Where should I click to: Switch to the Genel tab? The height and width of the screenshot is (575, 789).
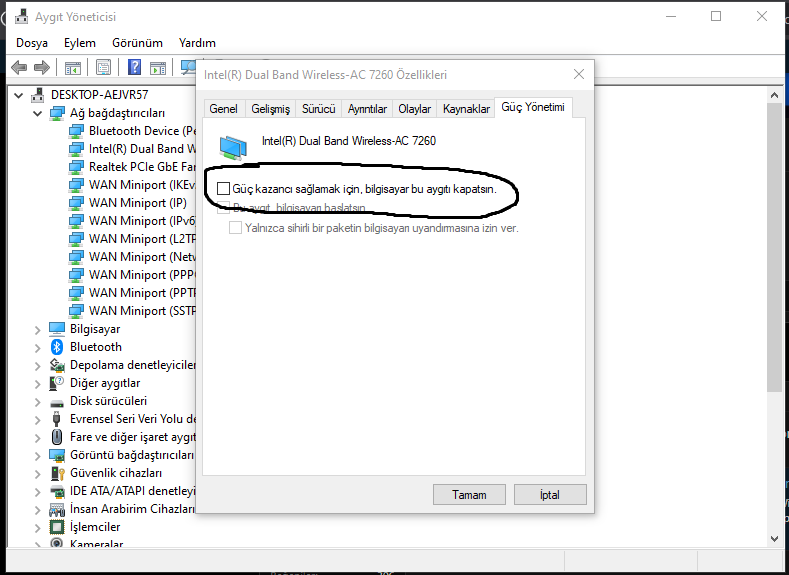[223, 109]
